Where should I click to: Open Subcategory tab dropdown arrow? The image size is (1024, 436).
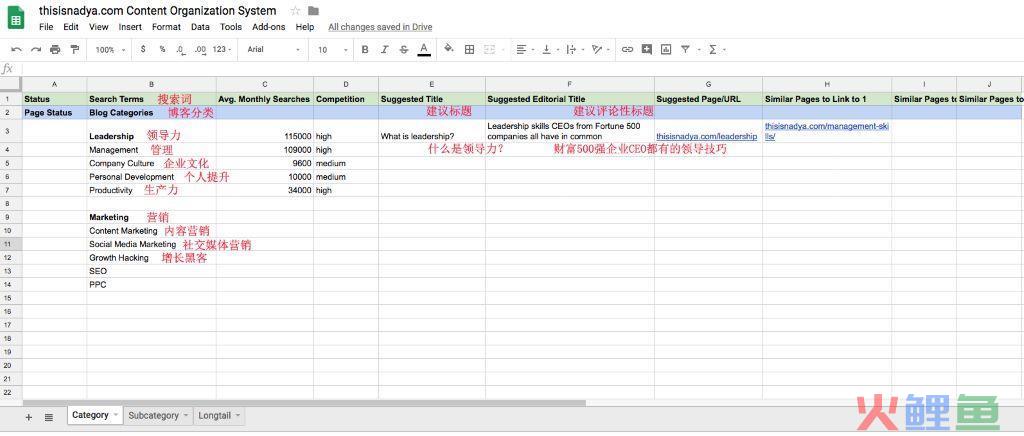click(185, 416)
